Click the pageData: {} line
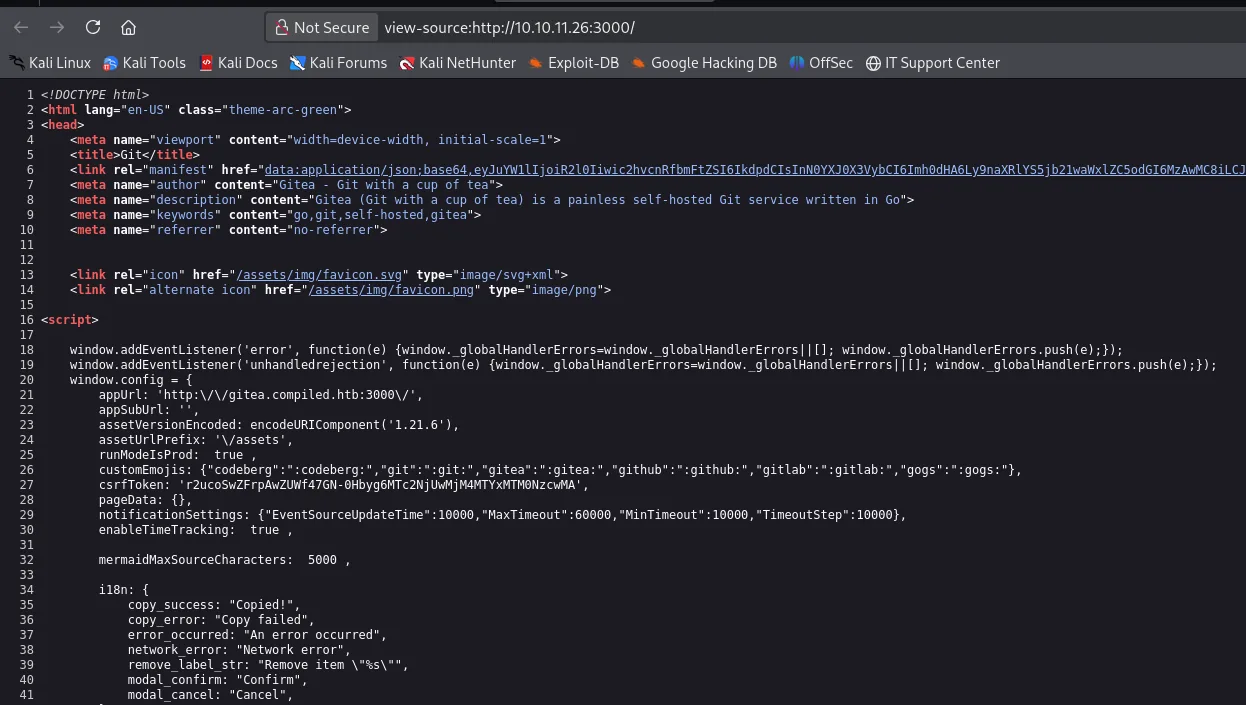Viewport: 1246px width, 705px height. pyautogui.click(x=145, y=500)
